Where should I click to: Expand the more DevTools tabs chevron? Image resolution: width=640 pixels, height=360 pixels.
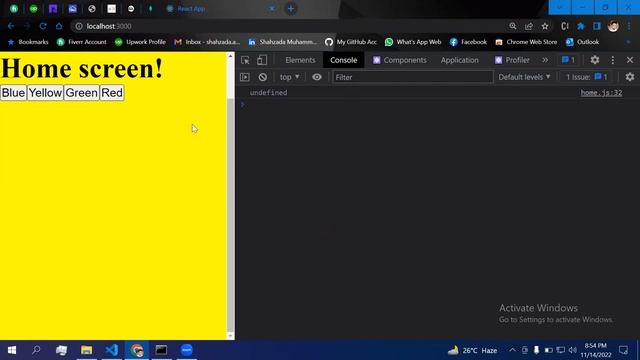(x=545, y=60)
